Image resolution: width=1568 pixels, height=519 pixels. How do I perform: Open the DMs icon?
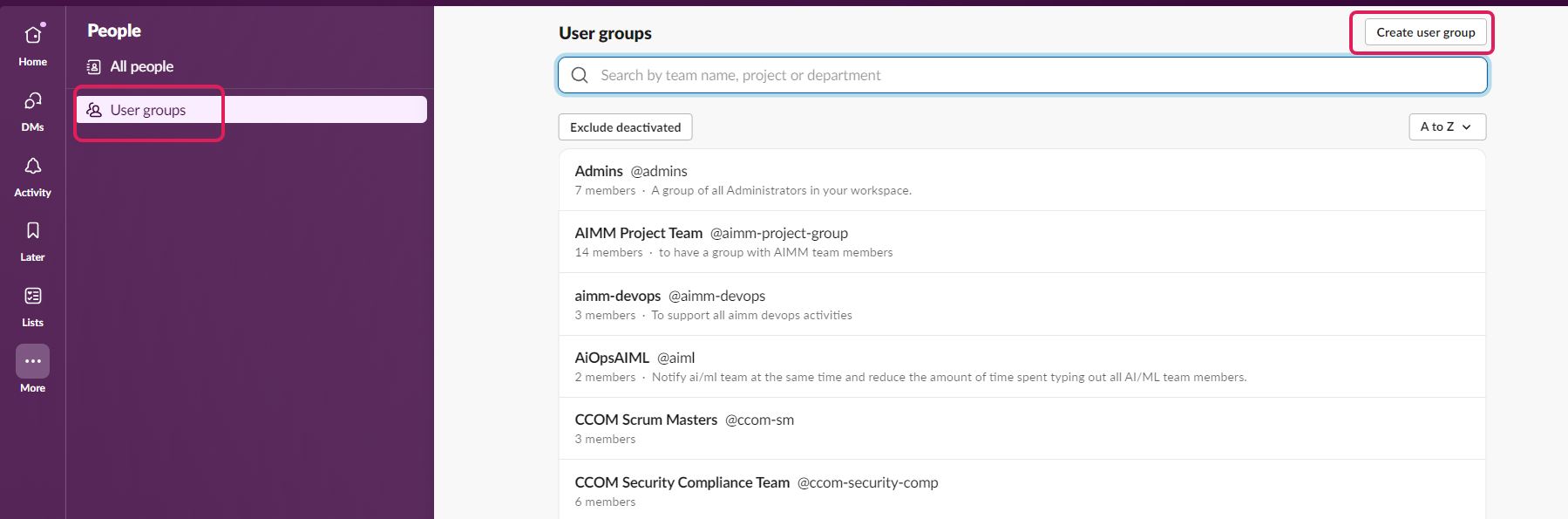(33, 100)
